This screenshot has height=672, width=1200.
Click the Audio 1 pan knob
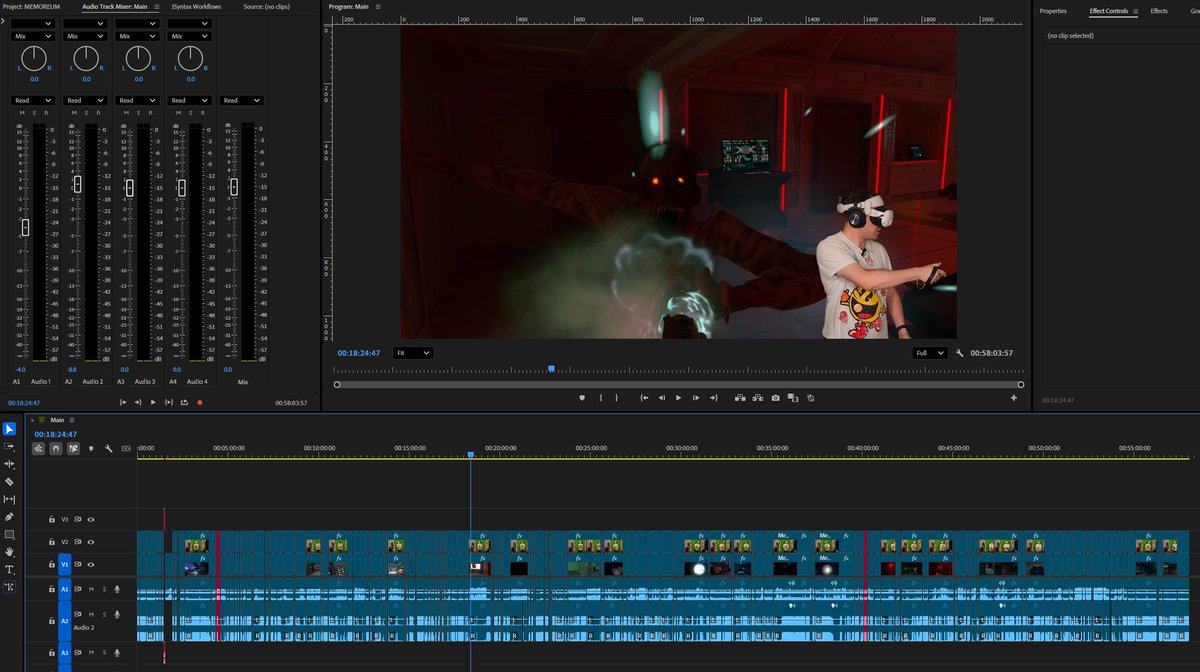(34, 59)
